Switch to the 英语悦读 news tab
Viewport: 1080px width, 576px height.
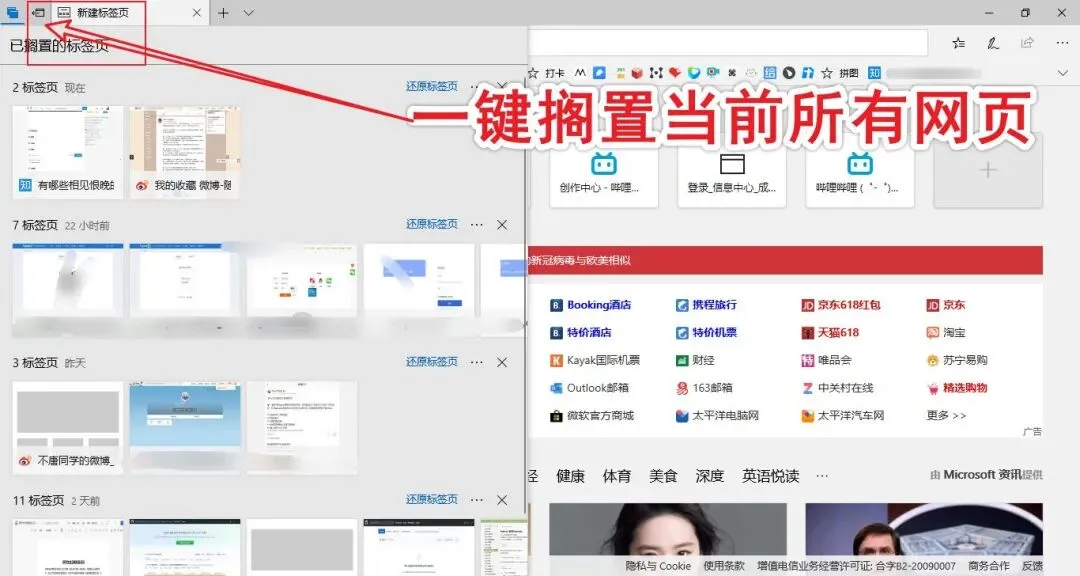(x=770, y=475)
